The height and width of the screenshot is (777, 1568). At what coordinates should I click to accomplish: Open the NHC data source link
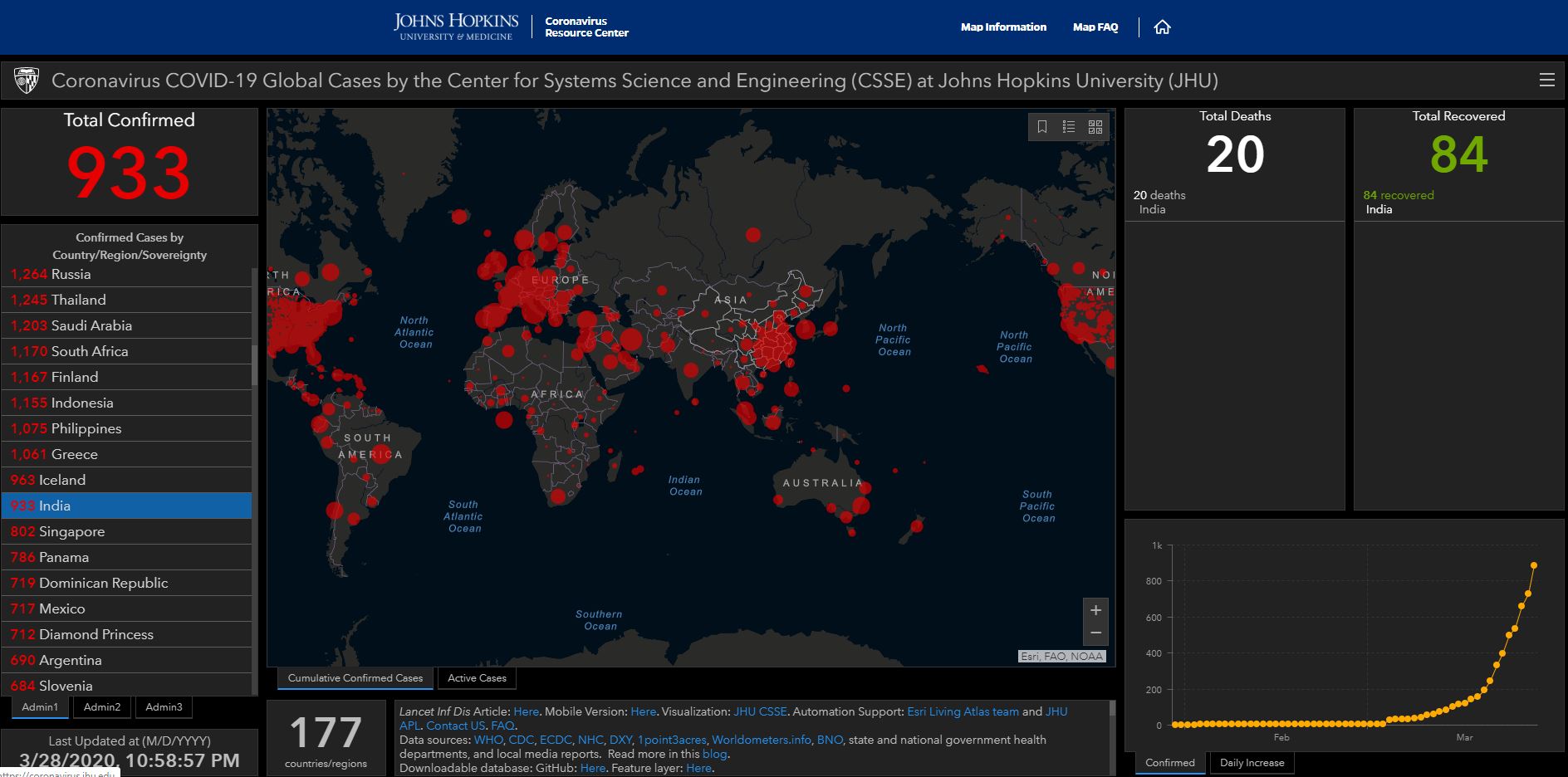point(590,740)
